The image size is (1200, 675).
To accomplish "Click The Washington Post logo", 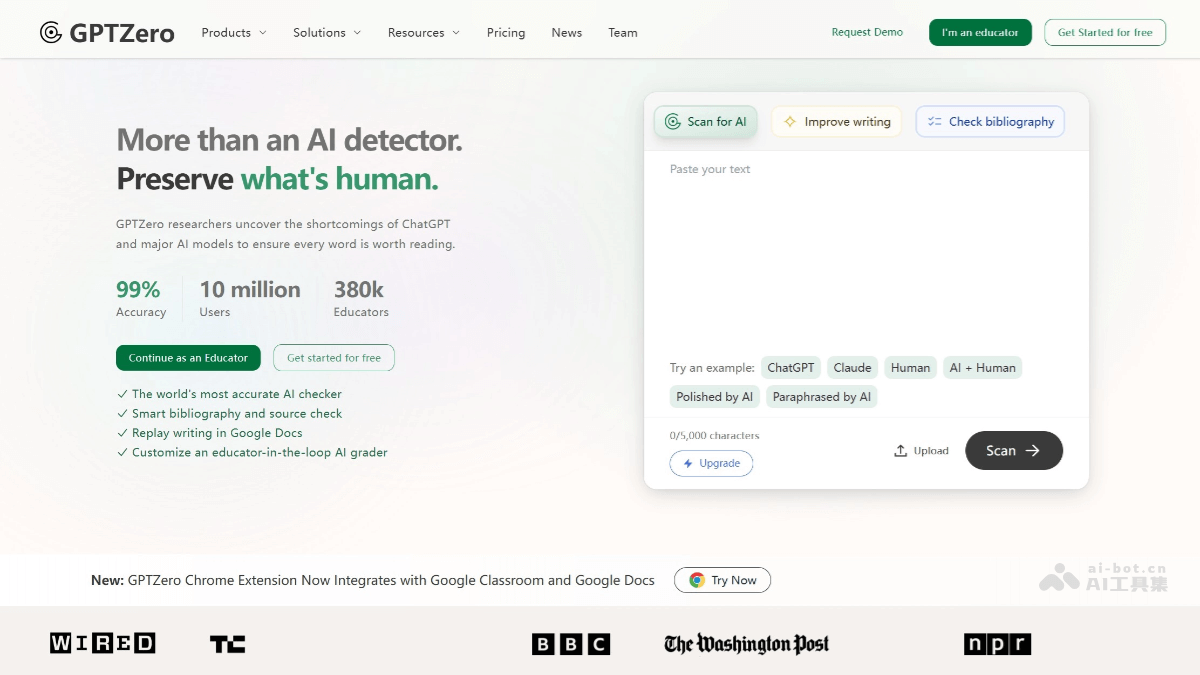I will [x=746, y=644].
